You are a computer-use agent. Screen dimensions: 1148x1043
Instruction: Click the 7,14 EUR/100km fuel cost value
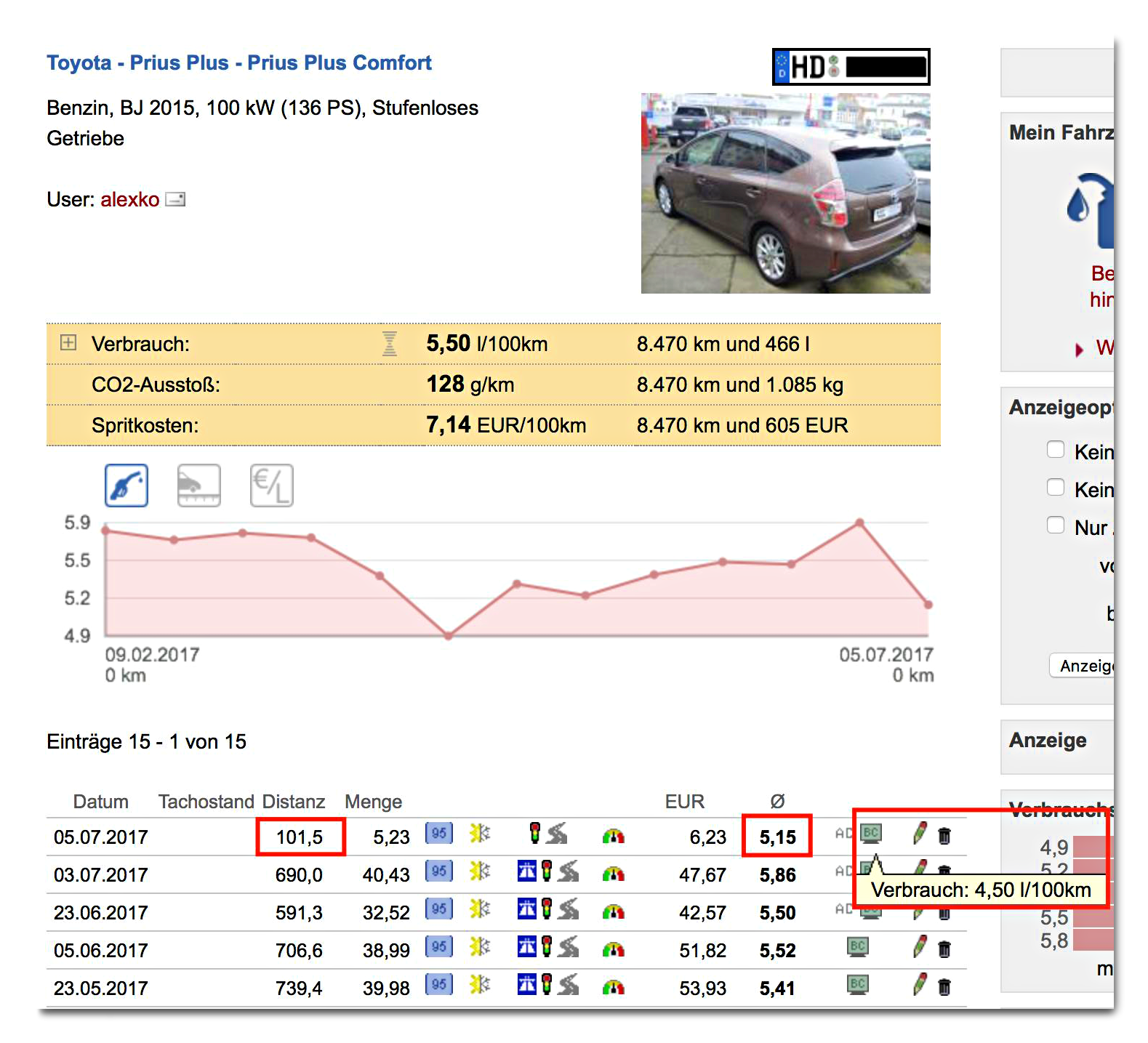506,424
